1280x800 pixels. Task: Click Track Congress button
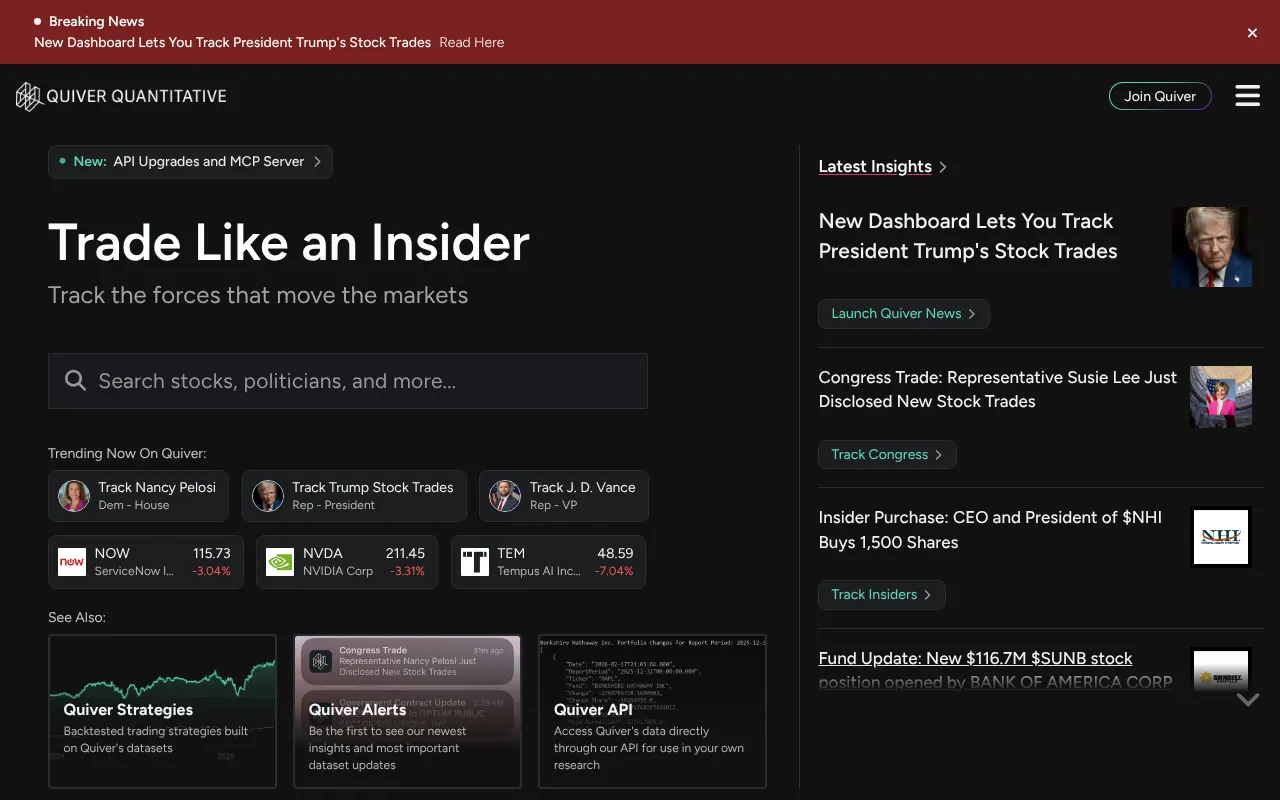tap(887, 454)
